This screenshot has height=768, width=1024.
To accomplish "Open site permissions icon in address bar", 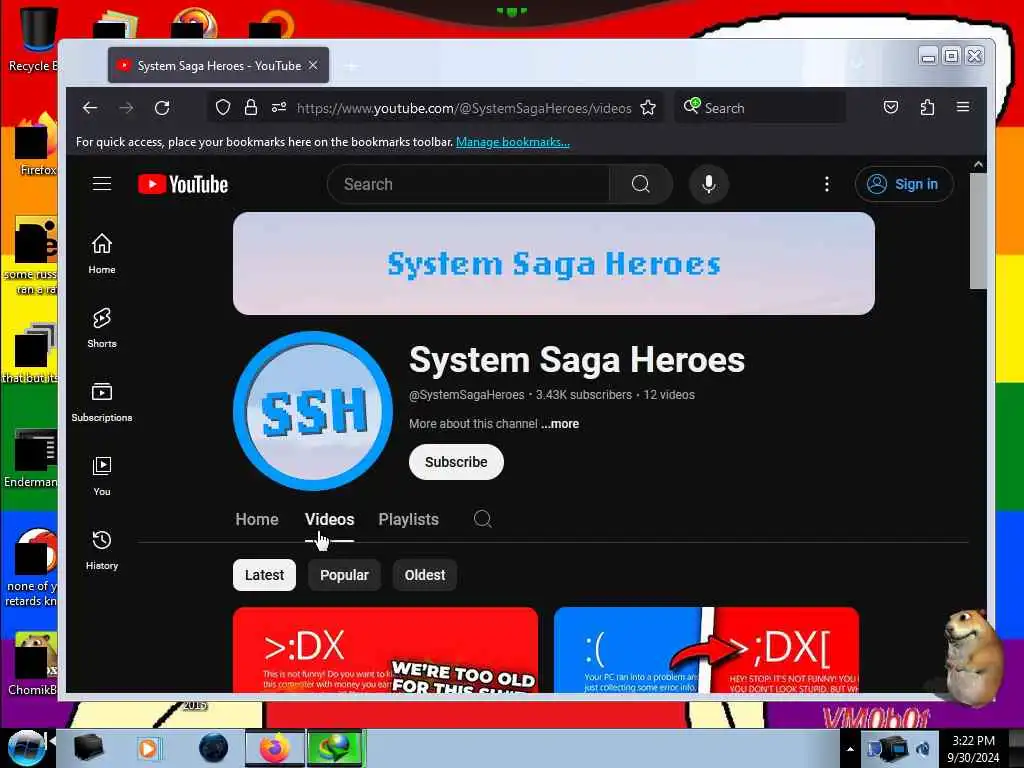I will click(279, 107).
